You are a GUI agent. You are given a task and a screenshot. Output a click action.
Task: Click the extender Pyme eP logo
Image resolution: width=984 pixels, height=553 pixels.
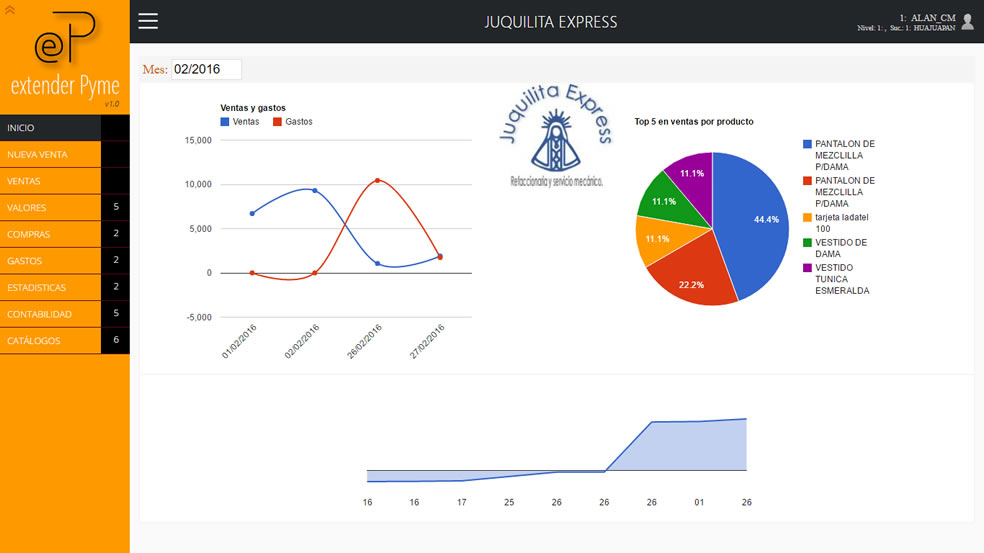65,38
